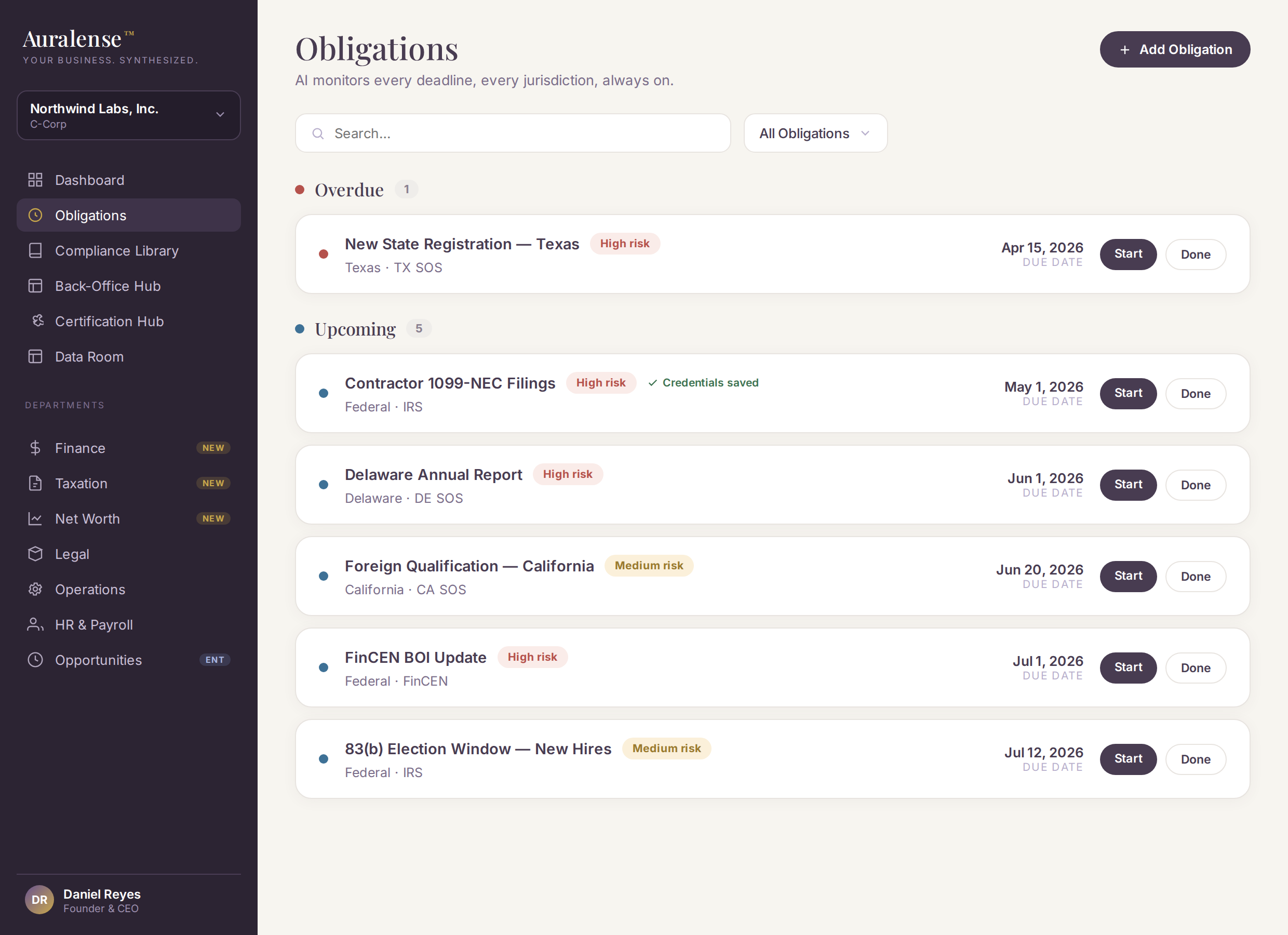The height and width of the screenshot is (935, 1288).
Task: Click the Certification Hub badge icon
Action: (x=37, y=321)
